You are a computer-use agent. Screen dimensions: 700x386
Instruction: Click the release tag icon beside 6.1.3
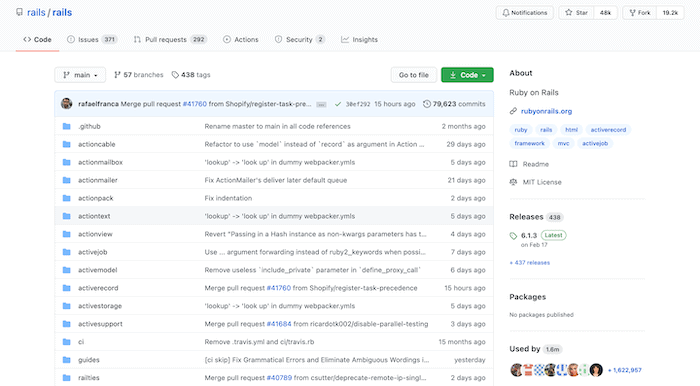click(513, 236)
